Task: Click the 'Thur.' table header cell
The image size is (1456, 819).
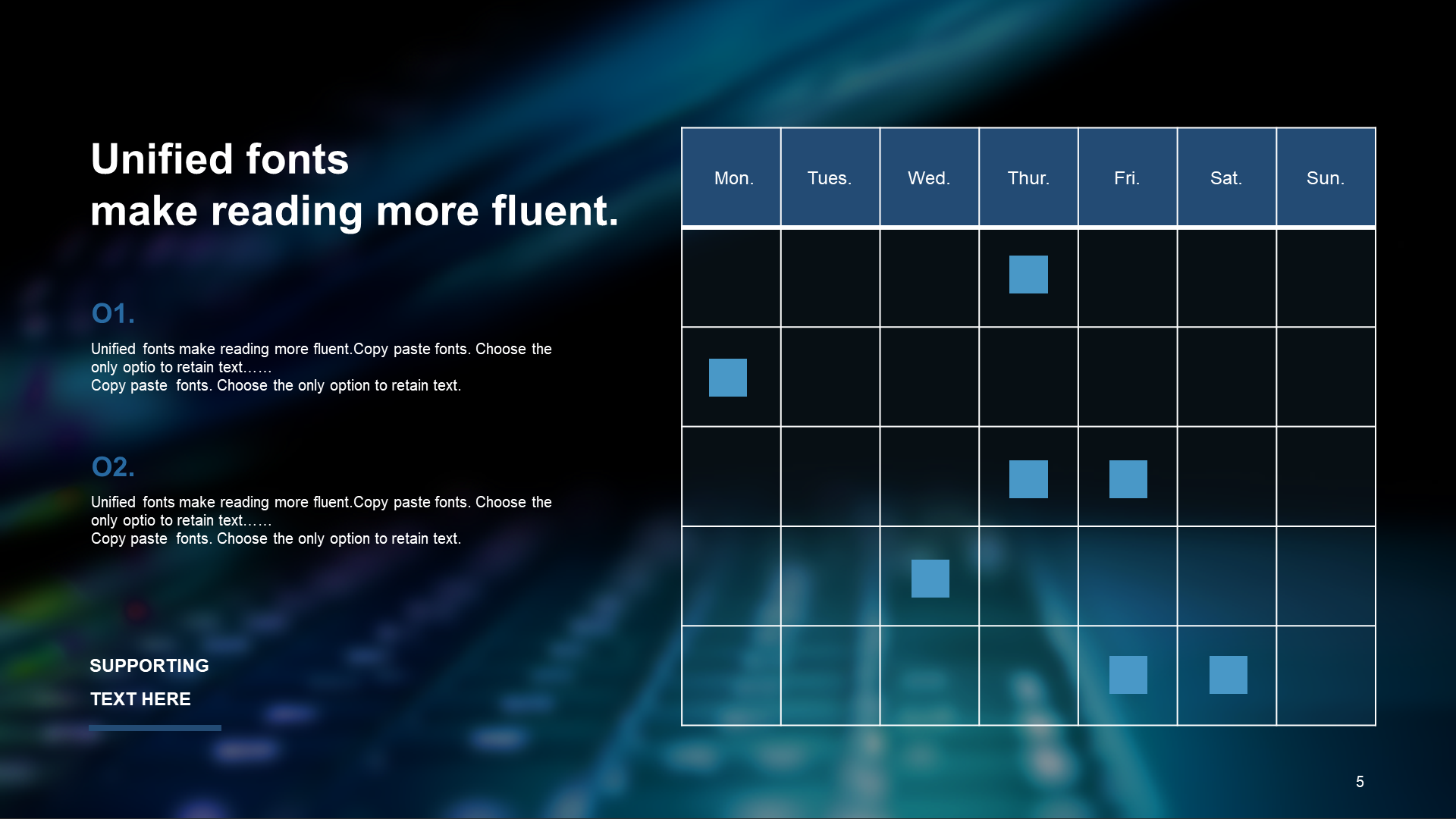Action: (1028, 177)
